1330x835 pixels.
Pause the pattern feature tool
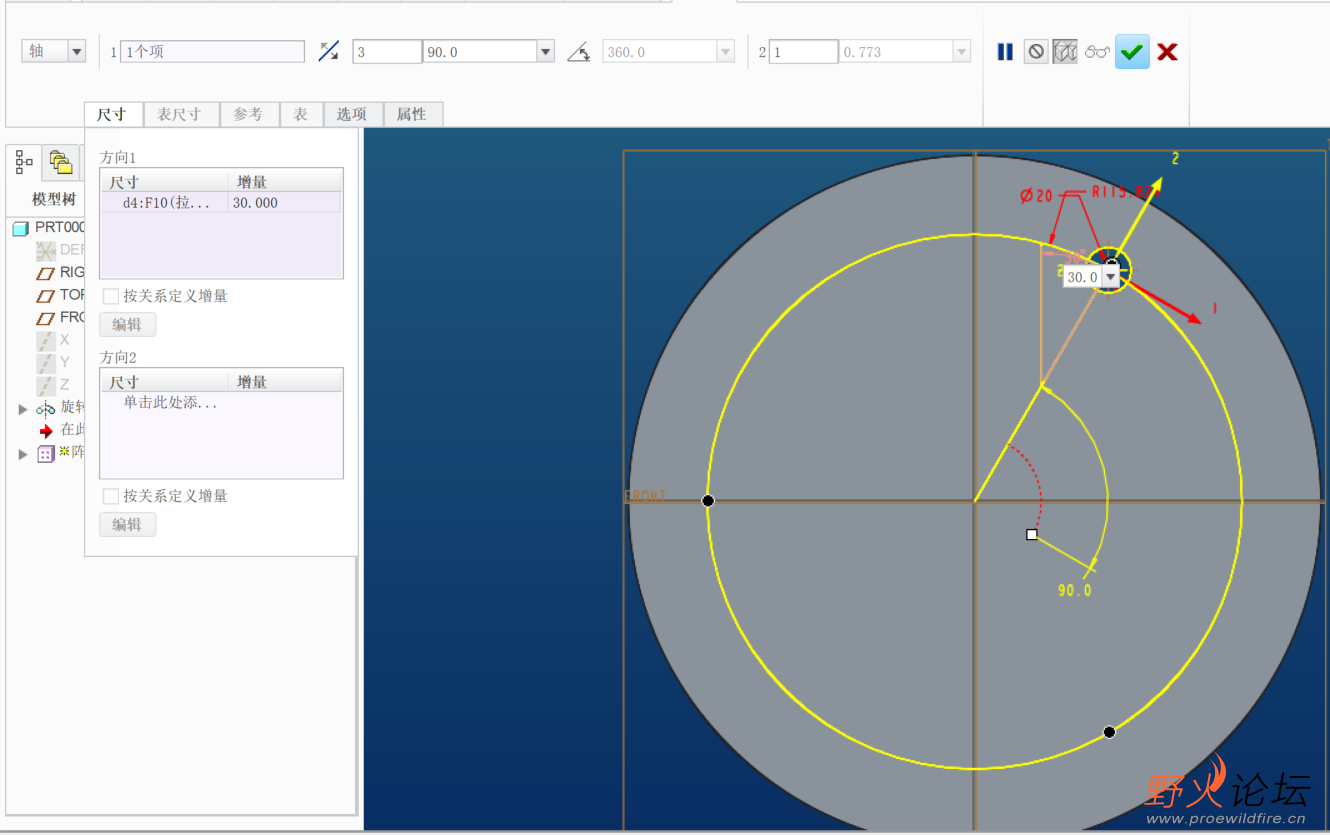tap(1005, 52)
